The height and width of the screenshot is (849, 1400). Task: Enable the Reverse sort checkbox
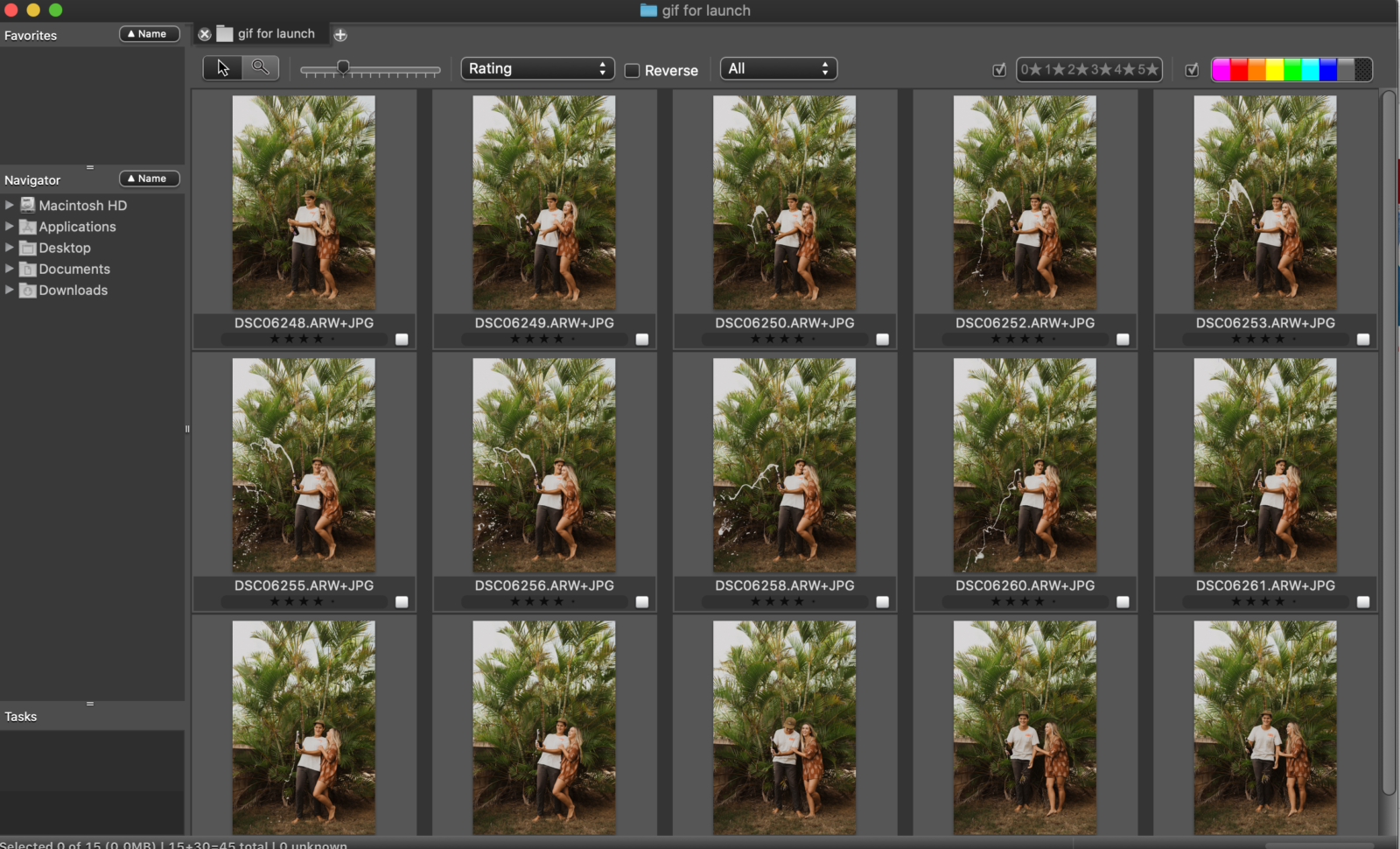(632, 70)
